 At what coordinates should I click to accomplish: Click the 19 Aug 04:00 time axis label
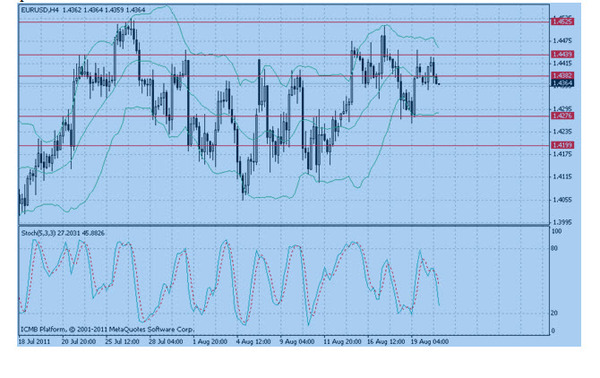pyautogui.click(x=430, y=341)
